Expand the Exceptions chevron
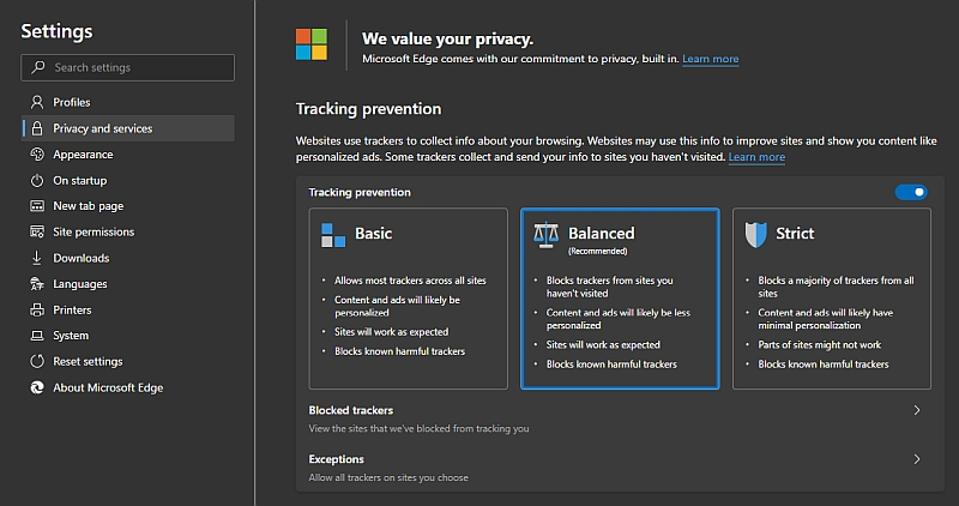This screenshot has height=506, width=959. pyautogui.click(x=917, y=459)
